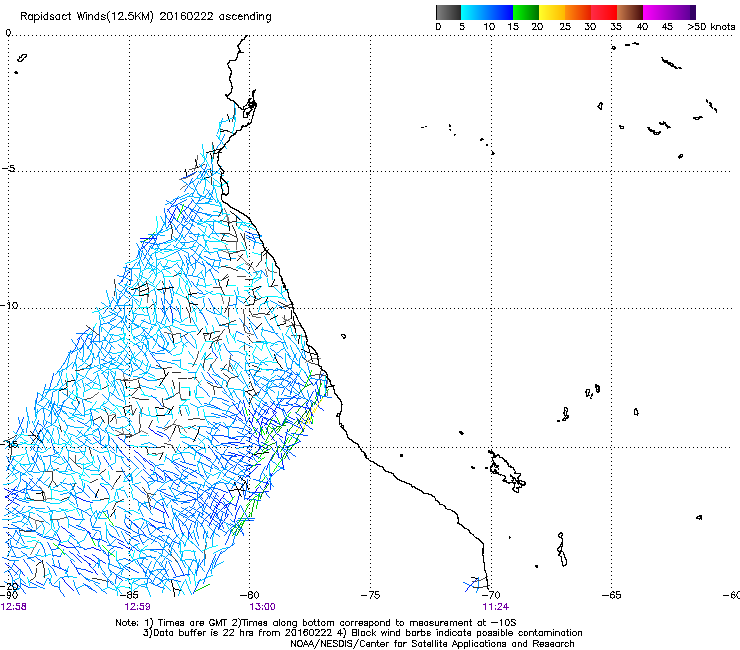Click the note line 'Times are GMT'
This screenshot has width=740, height=650.
click(x=191, y=623)
